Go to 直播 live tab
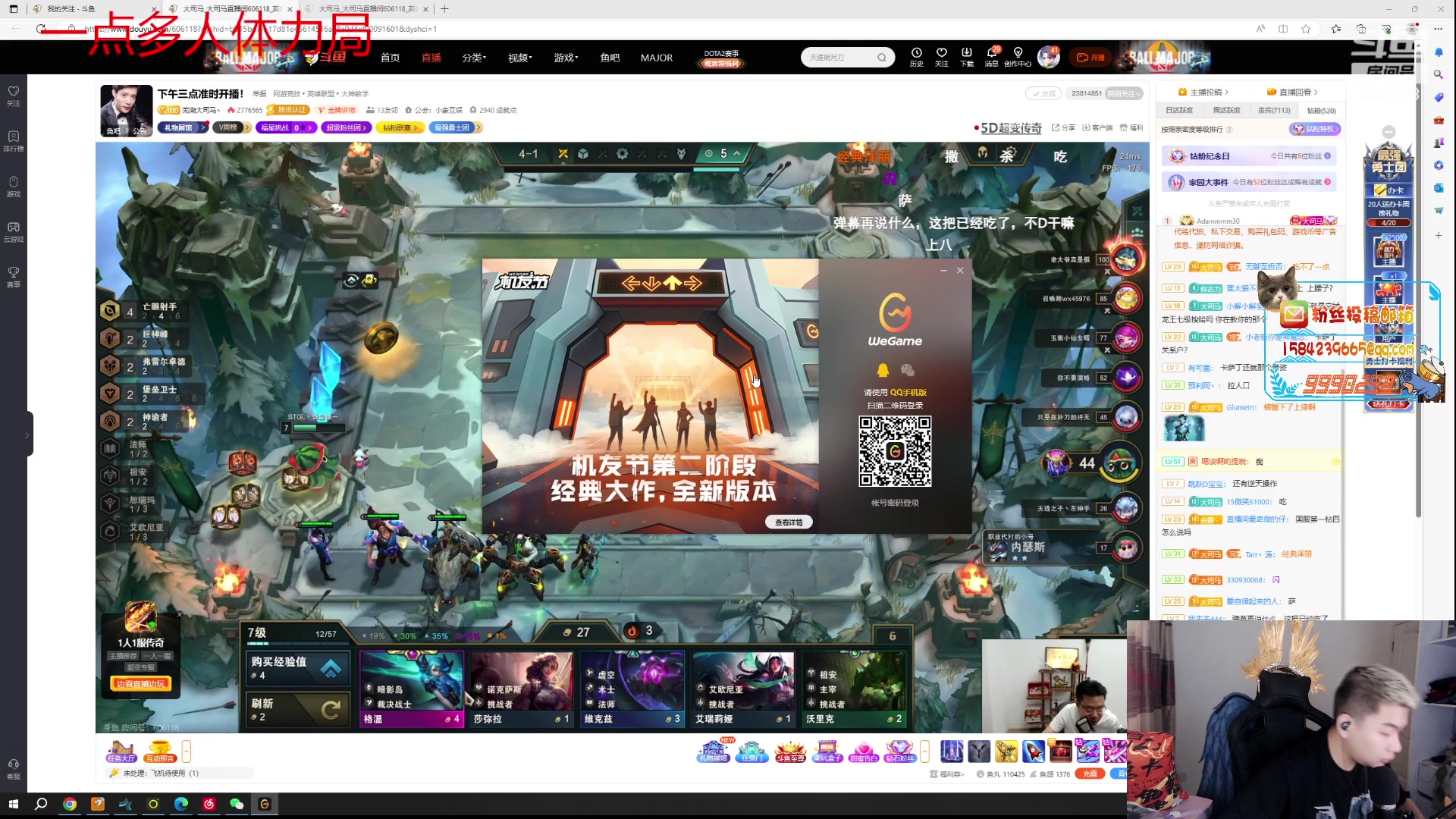The image size is (1456, 819). pyautogui.click(x=431, y=58)
